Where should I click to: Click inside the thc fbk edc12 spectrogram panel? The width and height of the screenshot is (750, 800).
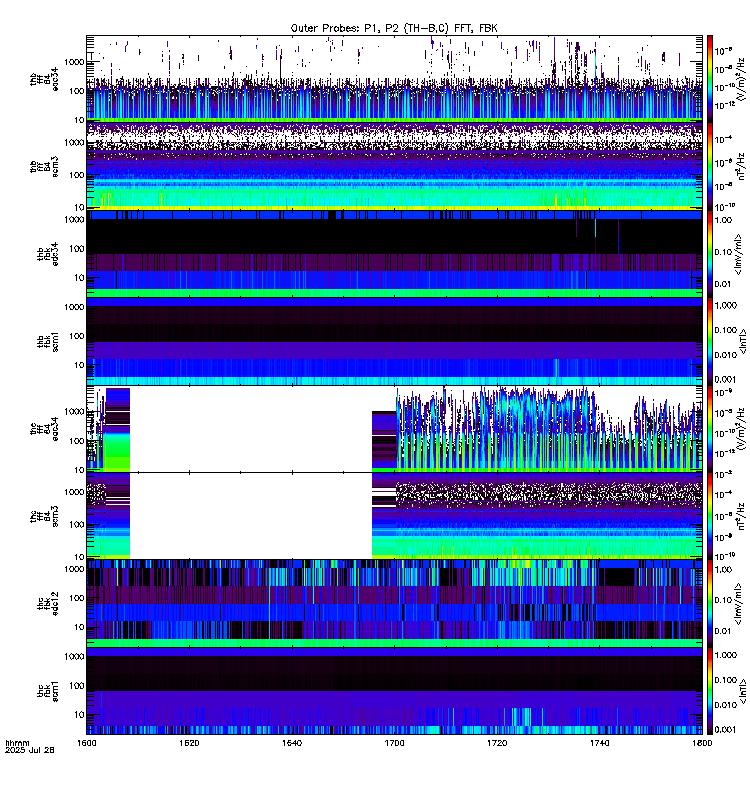[x=394, y=604]
